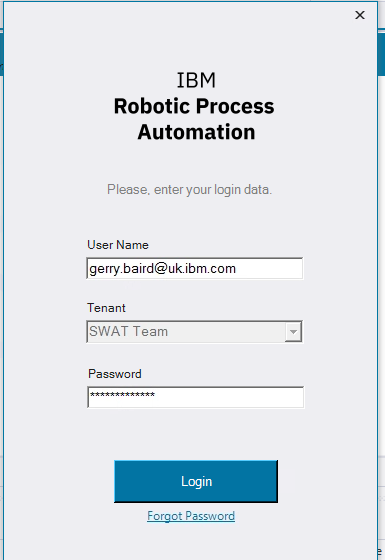
Task: Select the 'SWAT Team' text in Tenant box
Action: coord(129,331)
